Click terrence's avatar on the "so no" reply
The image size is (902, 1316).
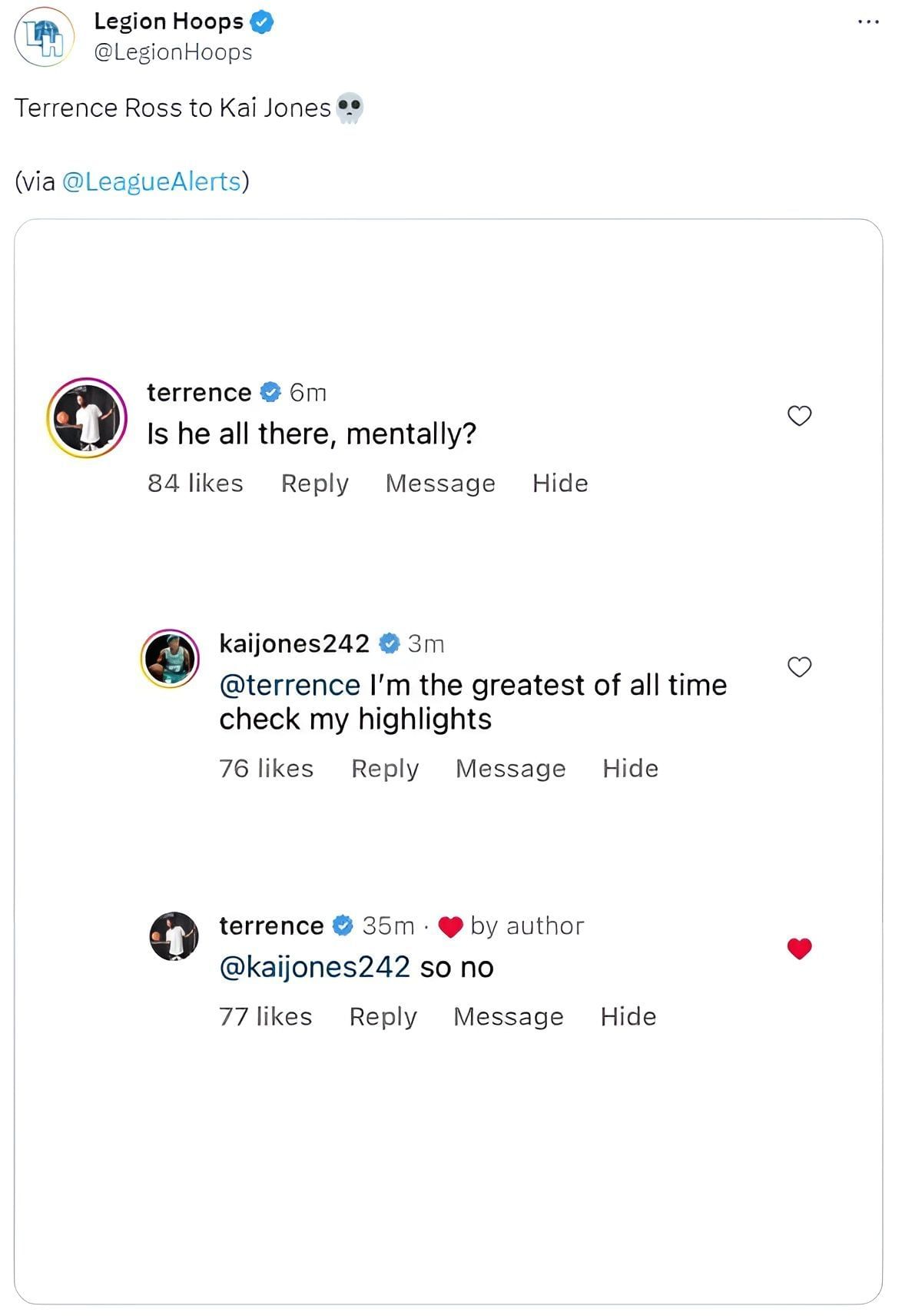174,936
